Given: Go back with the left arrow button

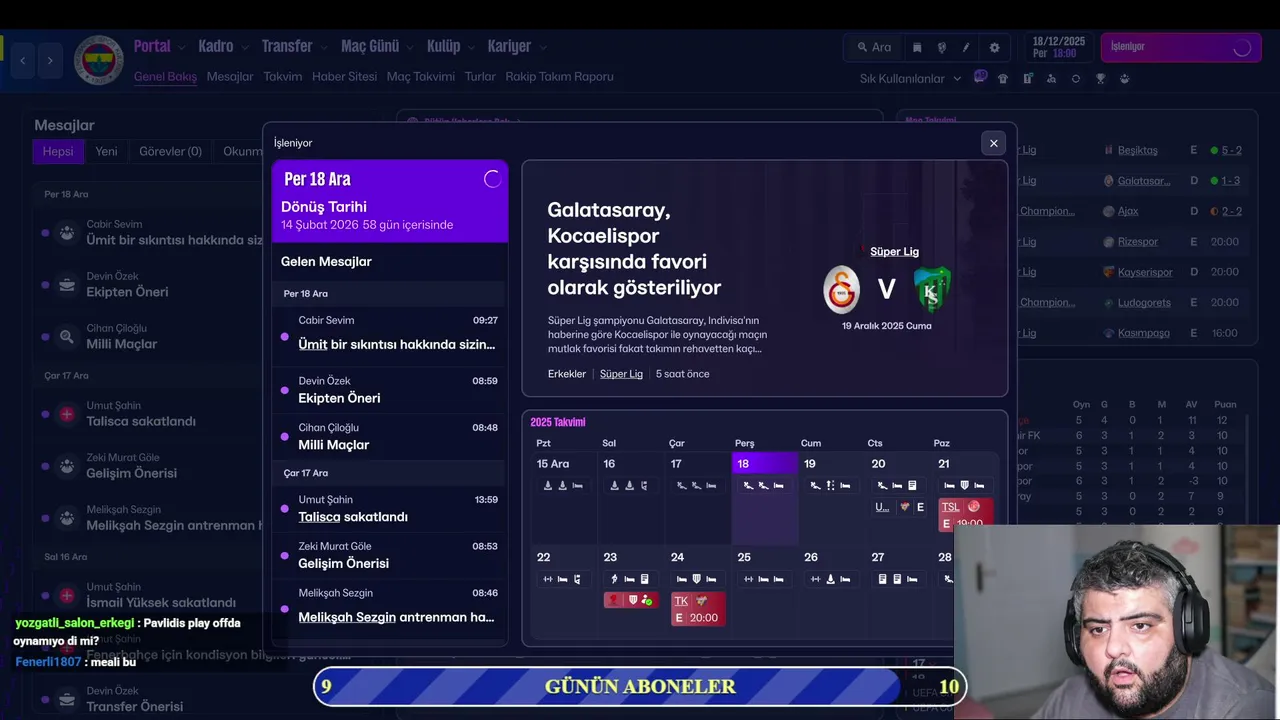Looking at the screenshot, I should [x=23, y=60].
